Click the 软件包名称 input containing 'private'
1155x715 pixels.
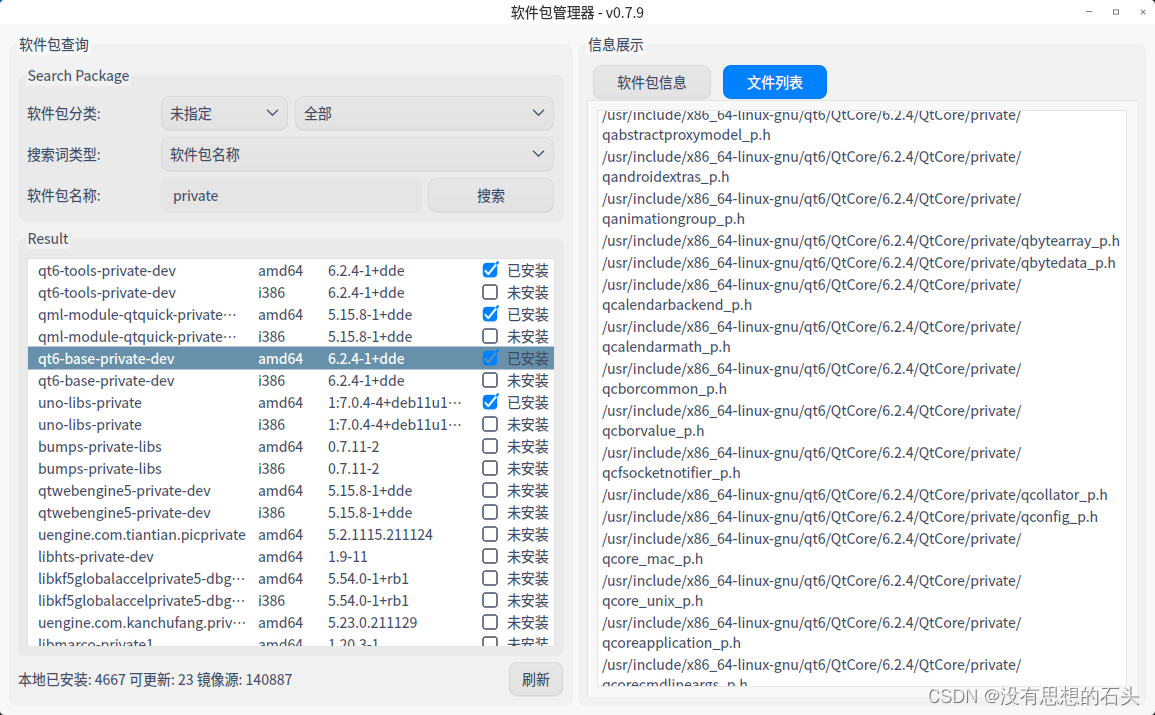[x=290, y=195]
